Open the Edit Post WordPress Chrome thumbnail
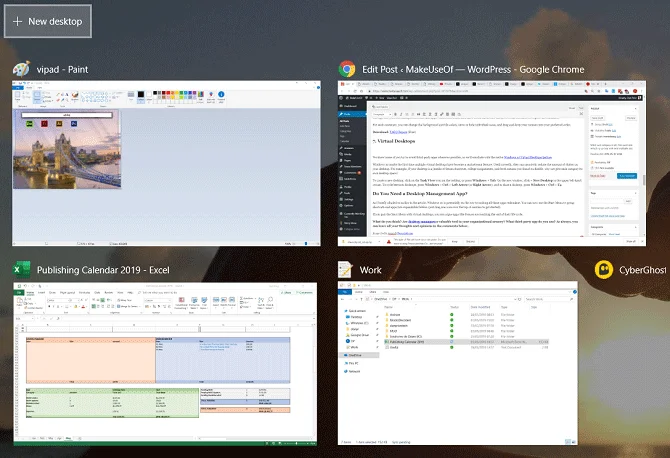This screenshot has width=670, height=458. pos(492,163)
